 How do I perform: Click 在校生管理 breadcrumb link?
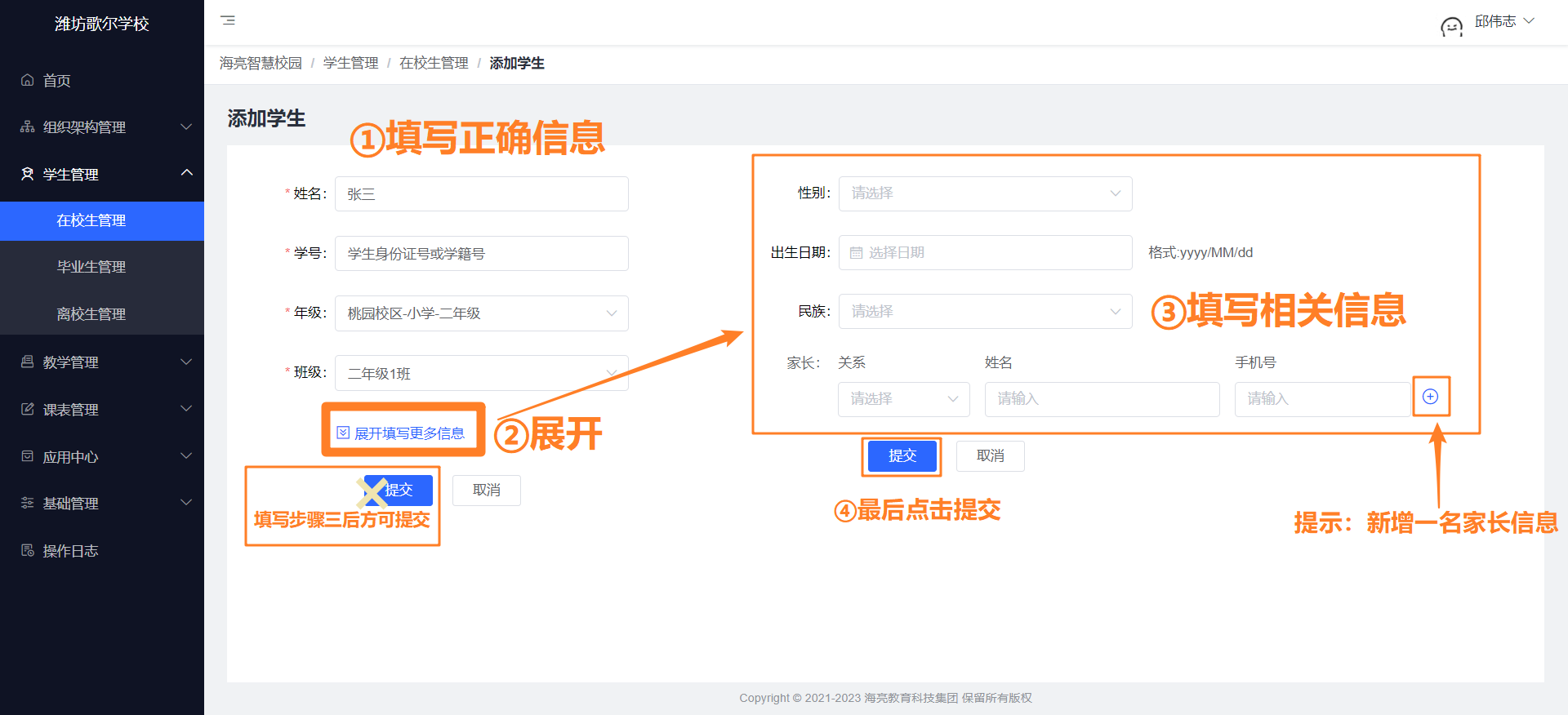tap(434, 63)
